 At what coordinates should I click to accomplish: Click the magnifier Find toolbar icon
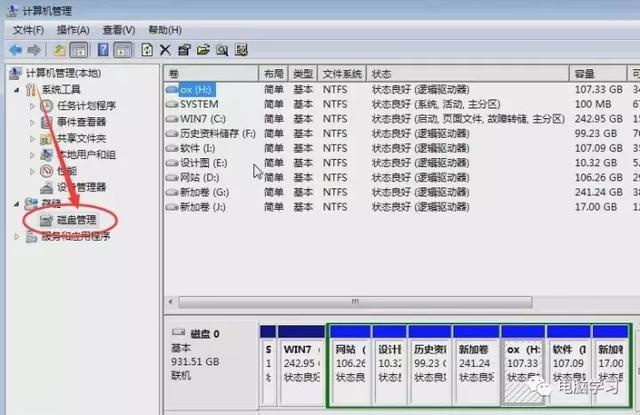[x=222, y=49]
